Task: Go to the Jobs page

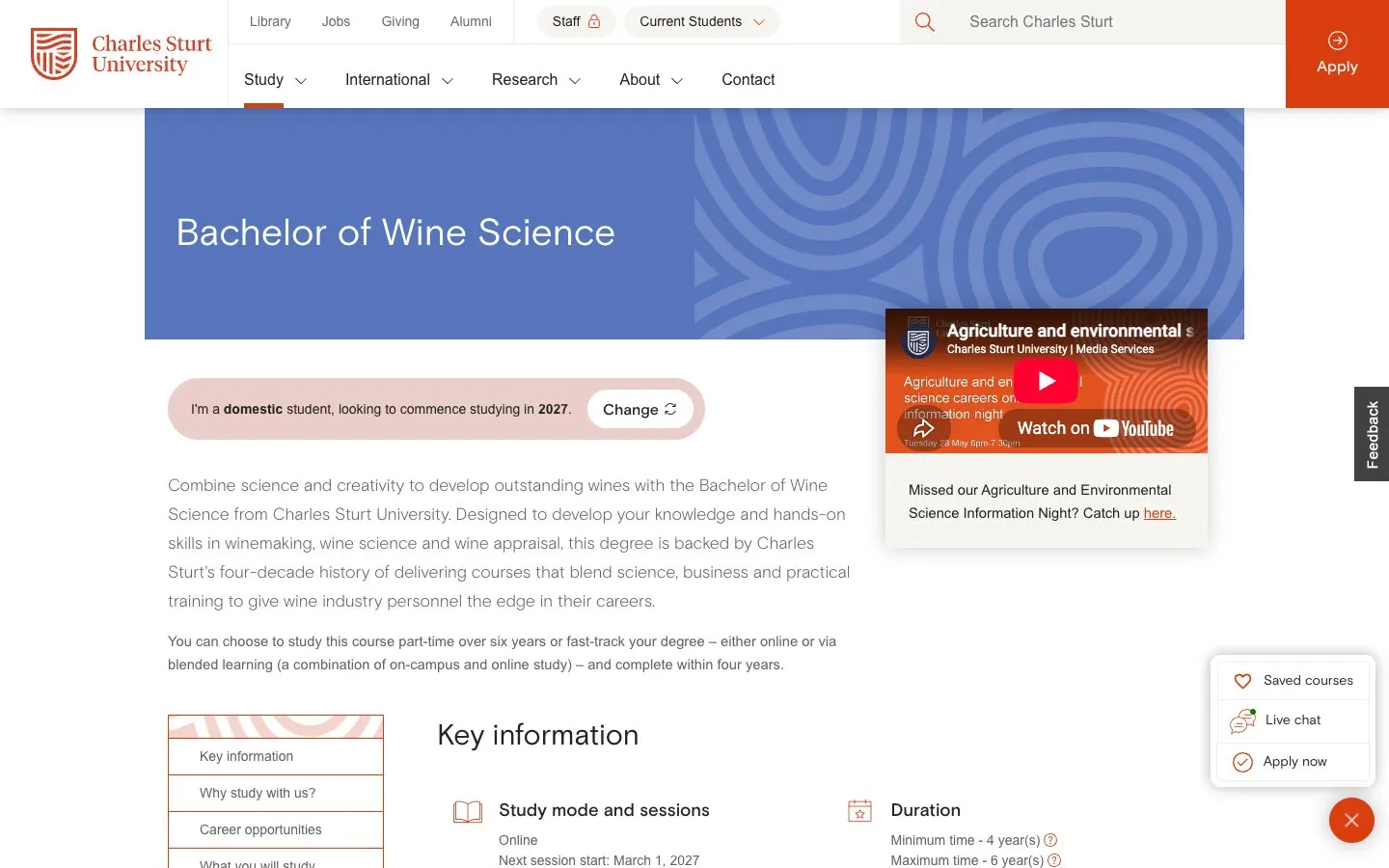Action: coord(336,21)
